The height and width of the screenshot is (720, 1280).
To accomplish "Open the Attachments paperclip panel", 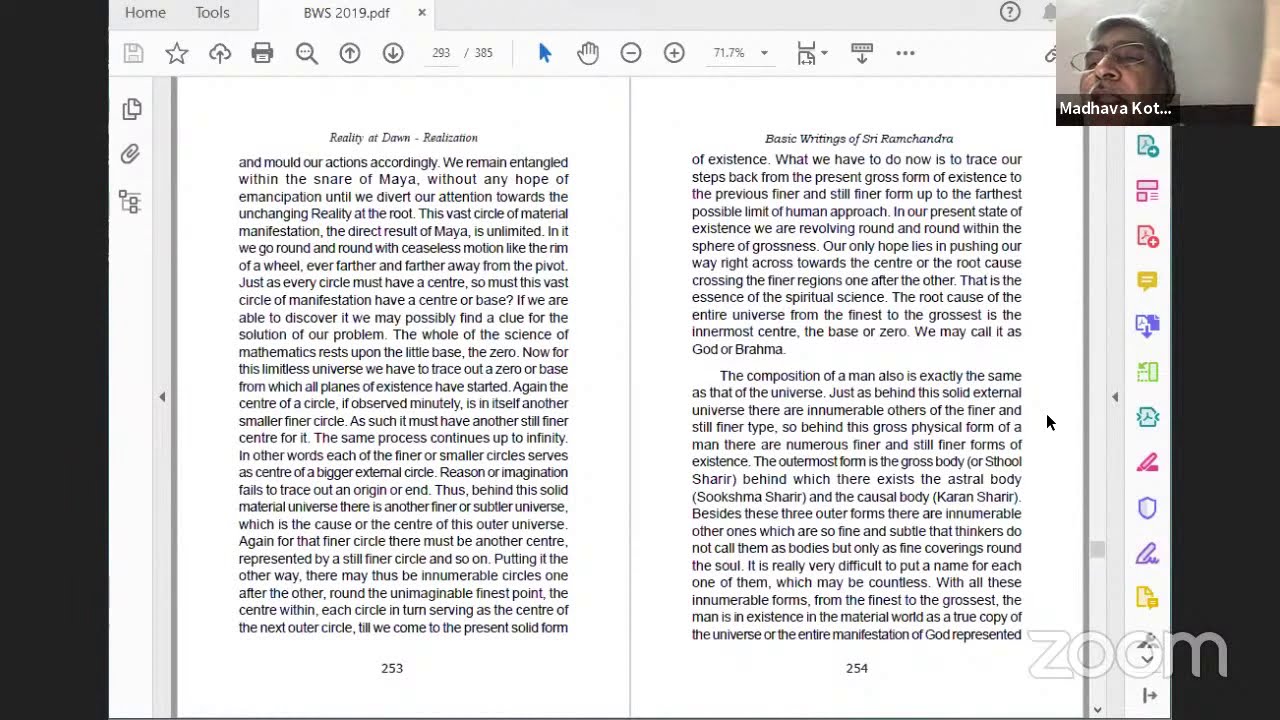I will (131, 154).
